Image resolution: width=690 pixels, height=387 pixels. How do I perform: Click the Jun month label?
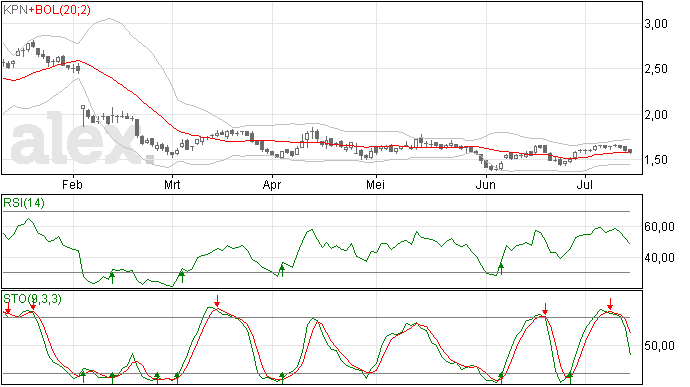(486, 184)
